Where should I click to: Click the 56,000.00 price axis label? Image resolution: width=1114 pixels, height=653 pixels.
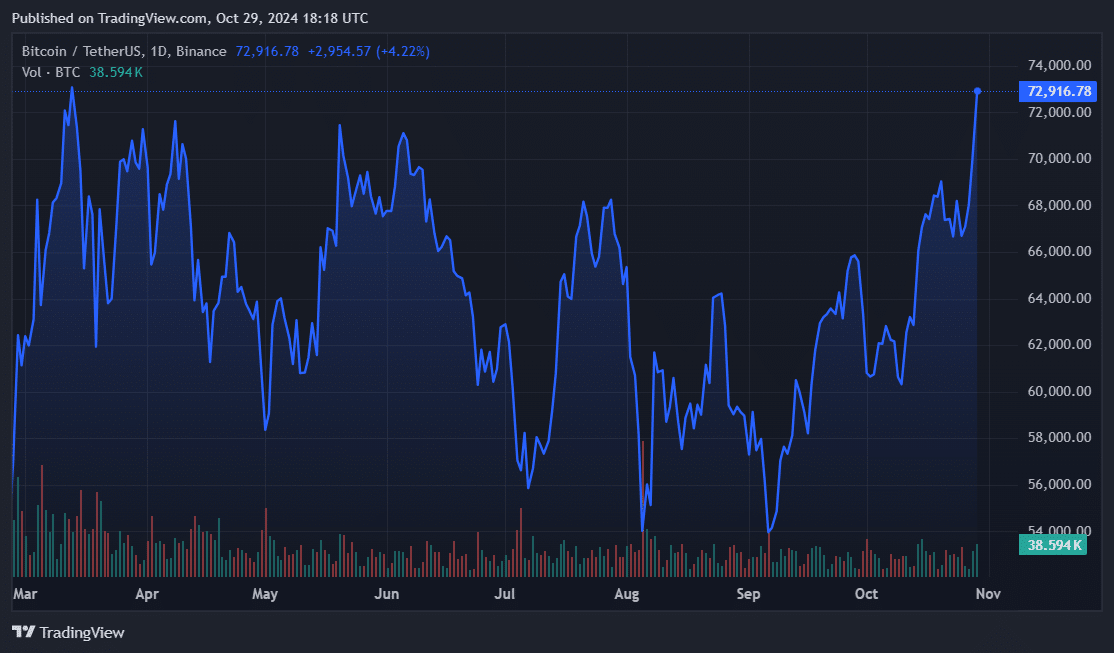tap(1059, 485)
